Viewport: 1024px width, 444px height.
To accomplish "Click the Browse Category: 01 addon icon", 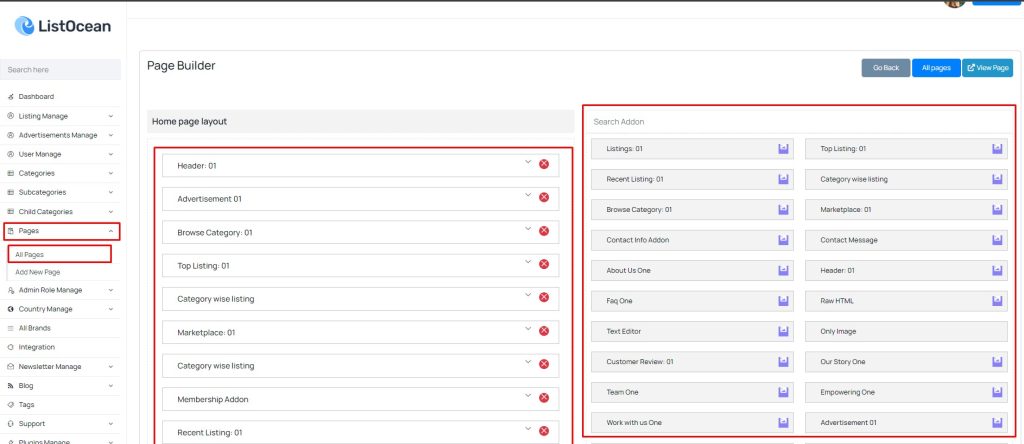I will click(783, 210).
